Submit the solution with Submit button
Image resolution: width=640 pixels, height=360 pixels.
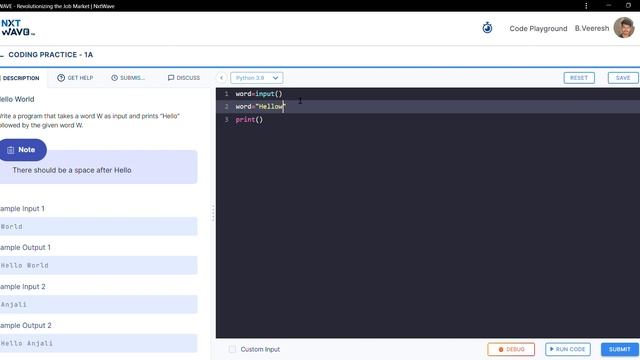coord(620,349)
